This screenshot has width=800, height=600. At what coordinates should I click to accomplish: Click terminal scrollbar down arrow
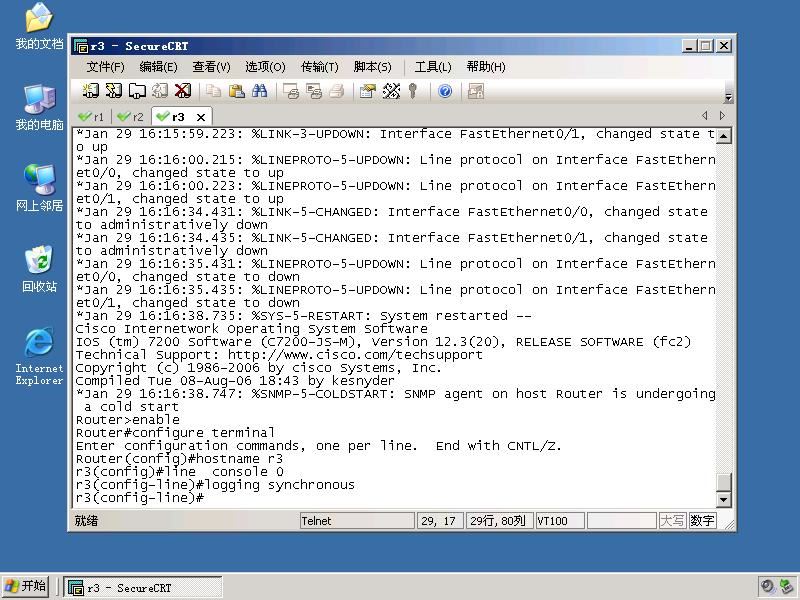point(724,499)
